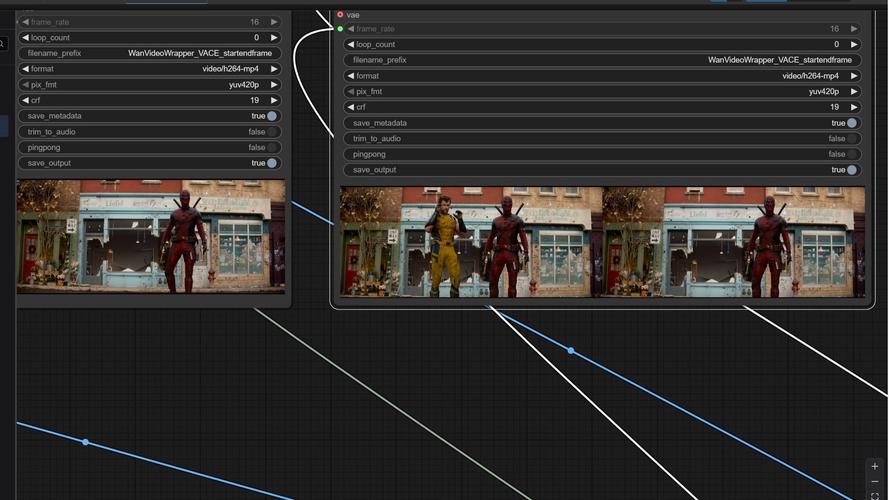Click loop_count value 0 in unselected node
Image resolution: width=889 pixels, height=500 pixels.
coord(256,37)
